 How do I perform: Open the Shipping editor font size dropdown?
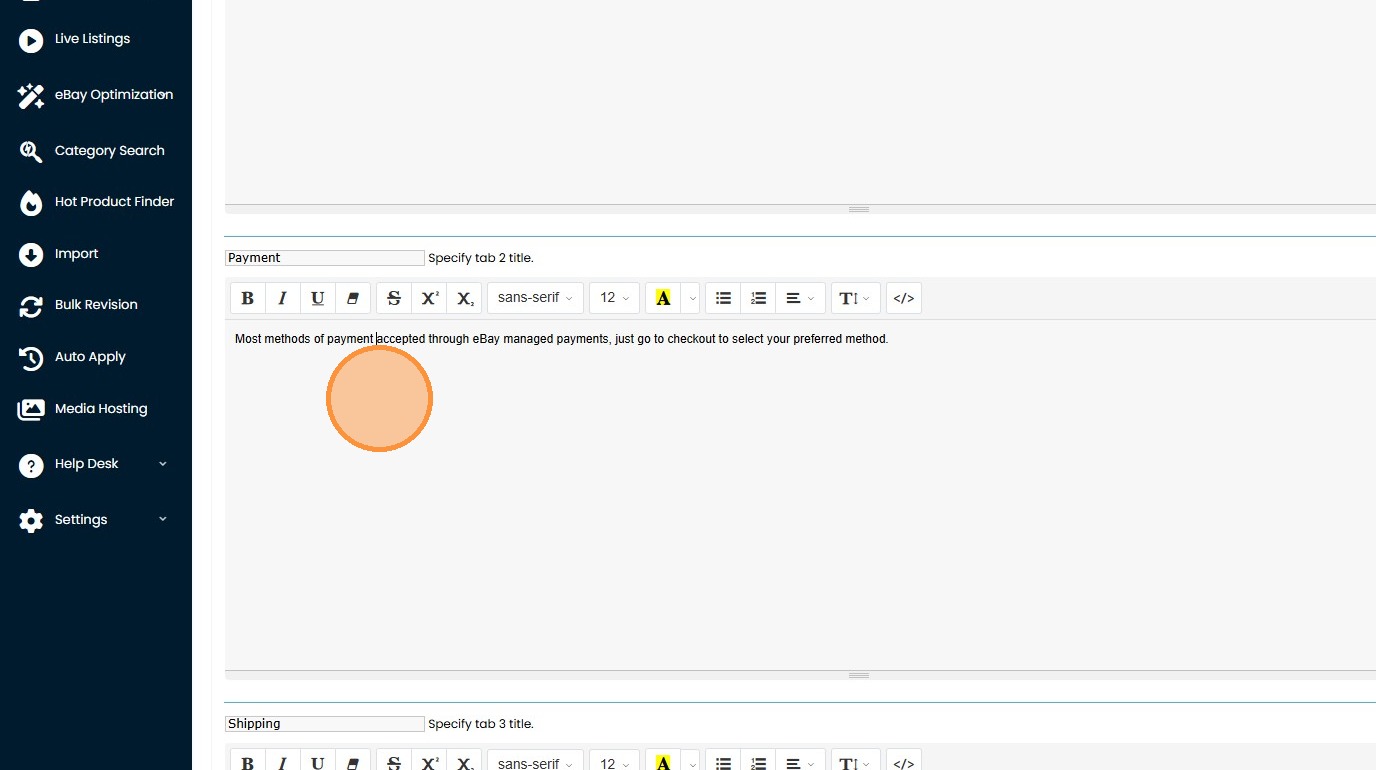click(x=614, y=763)
